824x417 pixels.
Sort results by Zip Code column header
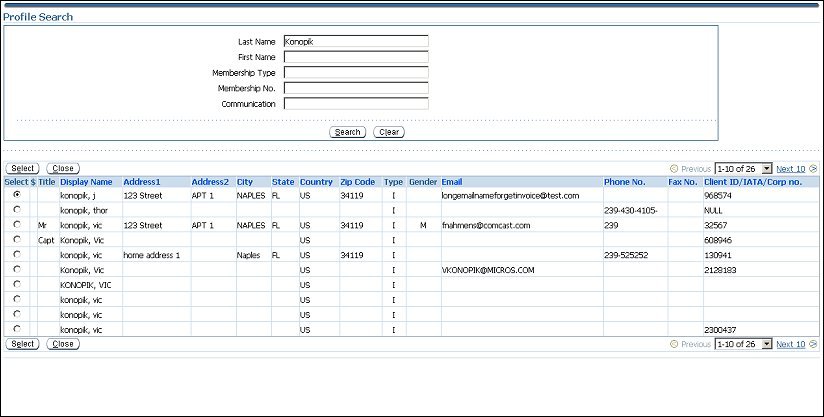point(357,182)
